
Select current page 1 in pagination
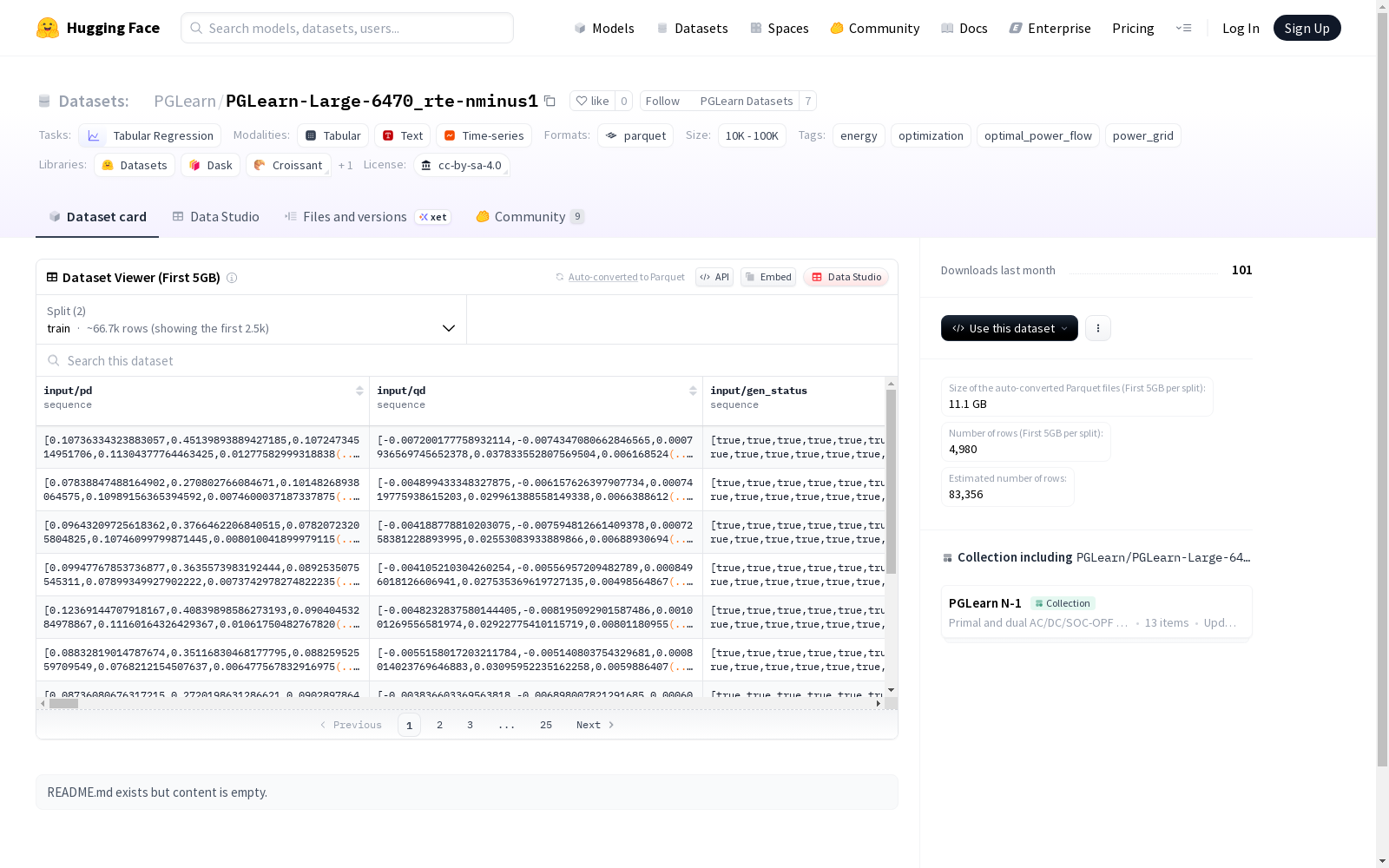coord(409,725)
